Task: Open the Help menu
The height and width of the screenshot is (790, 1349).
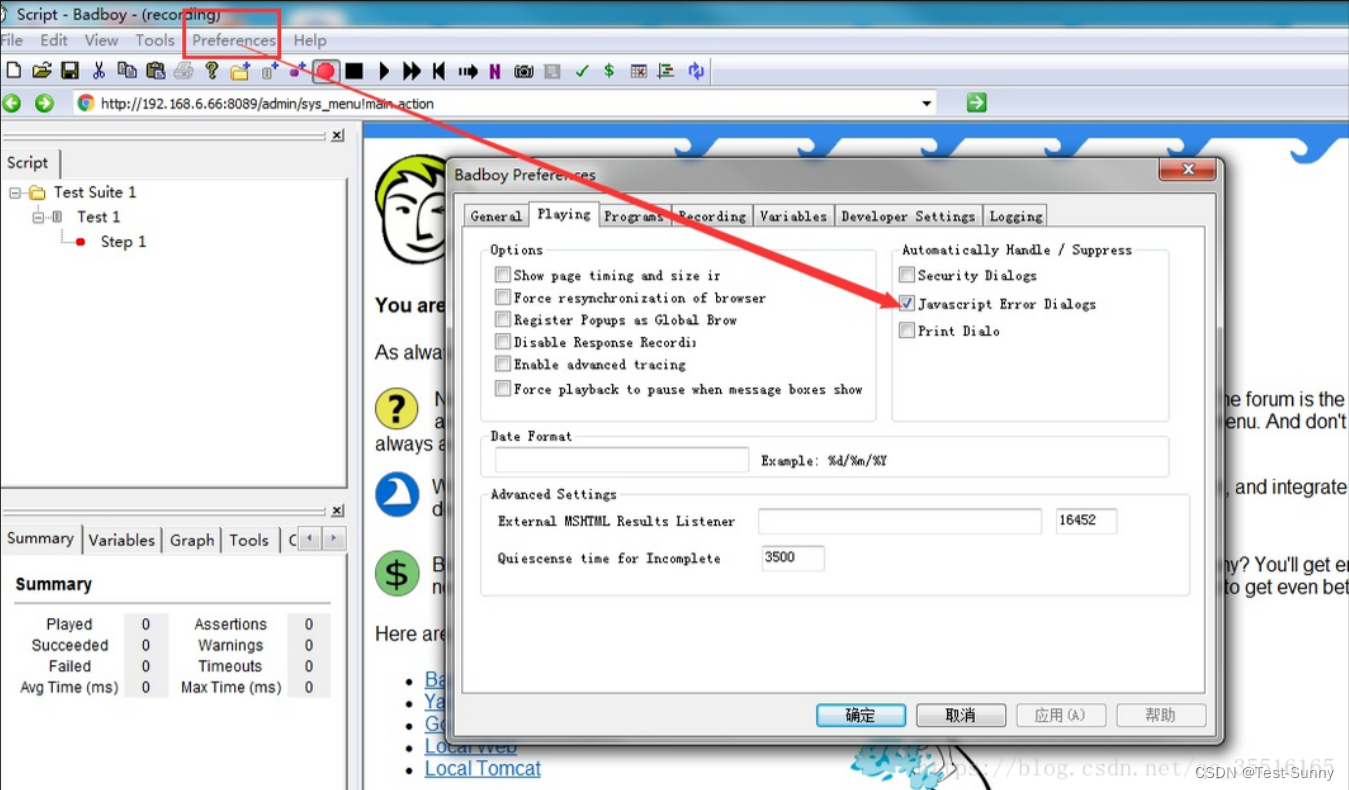Action: [310, 40]
